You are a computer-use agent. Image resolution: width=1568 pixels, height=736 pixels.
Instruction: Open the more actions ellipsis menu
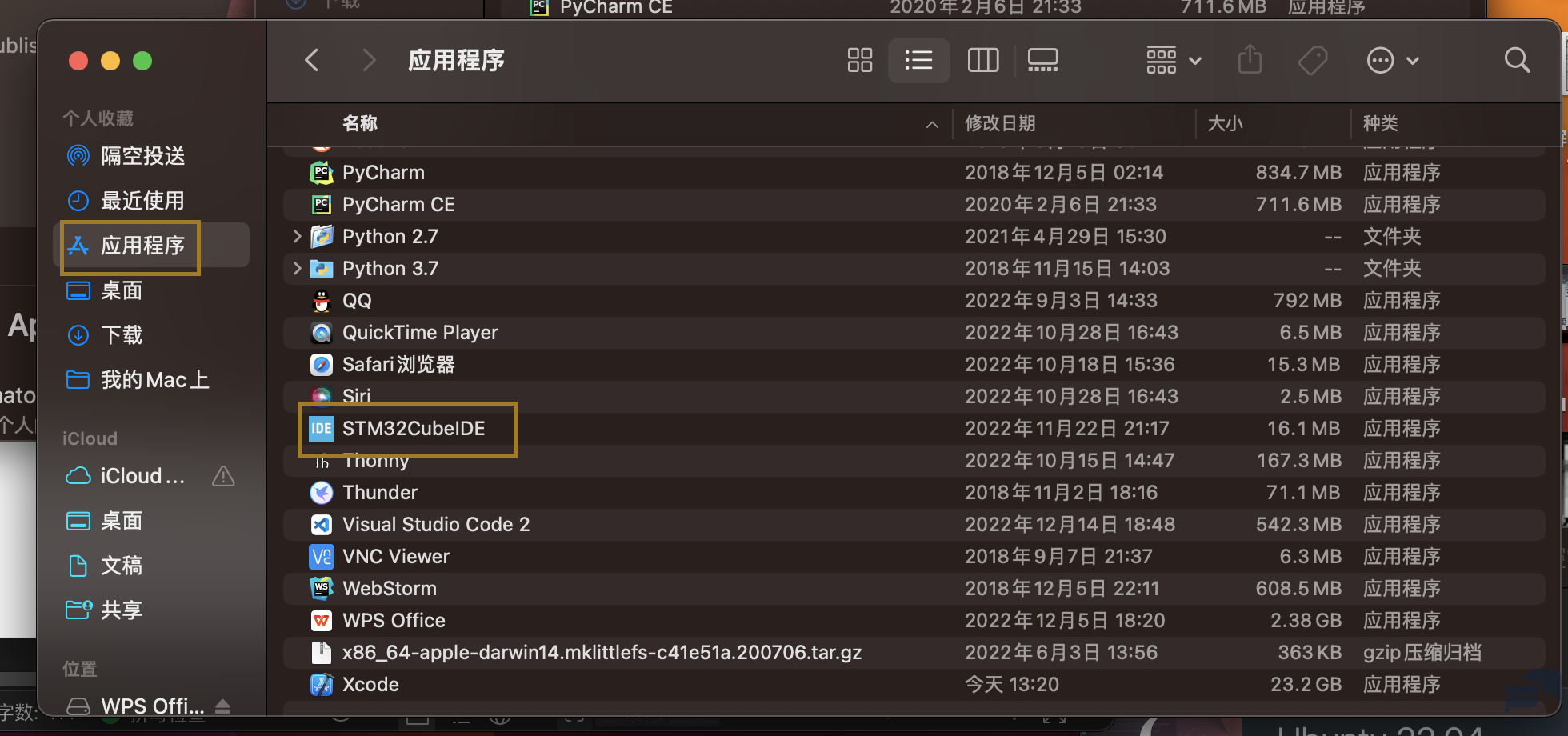[x=1393, y=60]
